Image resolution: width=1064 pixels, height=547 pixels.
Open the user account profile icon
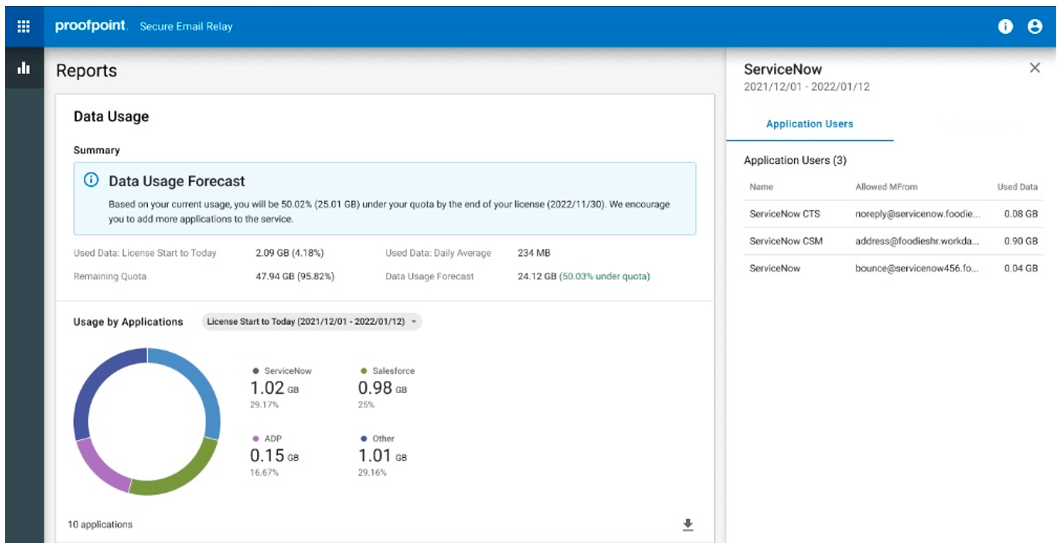point(1035,26)
